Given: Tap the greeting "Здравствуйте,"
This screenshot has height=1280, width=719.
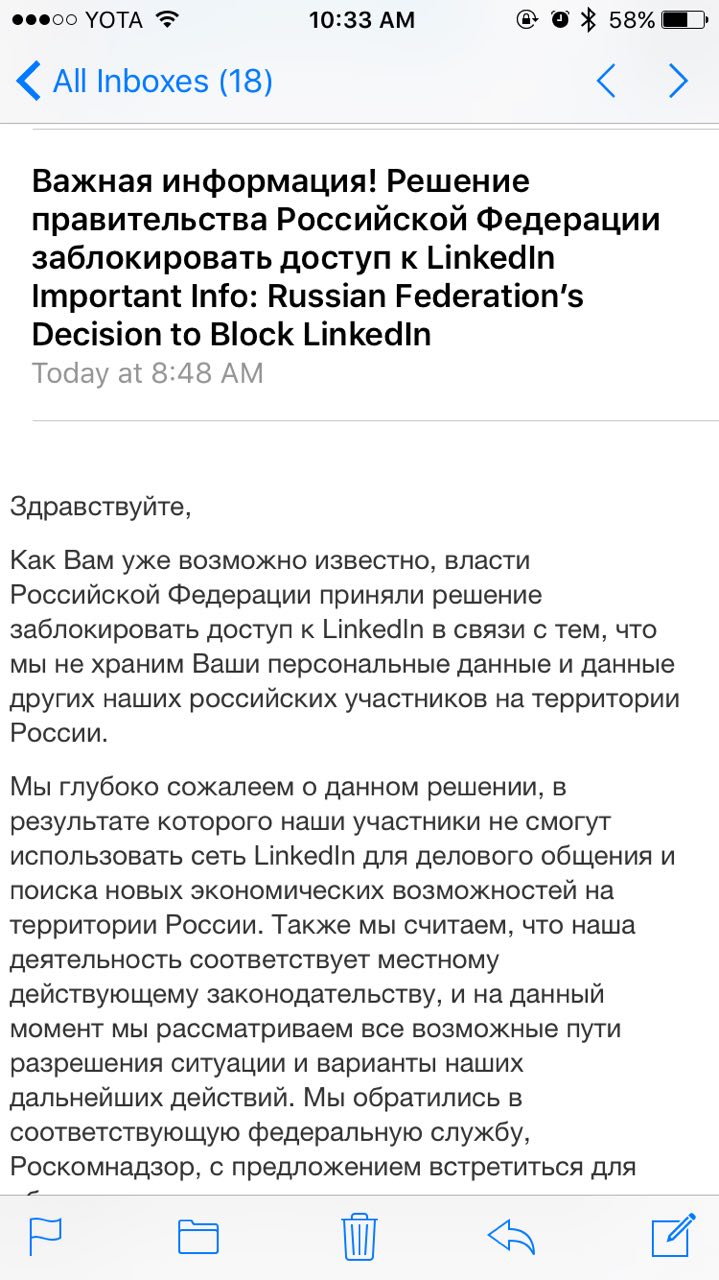Looking at the screenshot, I should click(x=99, y=506).
